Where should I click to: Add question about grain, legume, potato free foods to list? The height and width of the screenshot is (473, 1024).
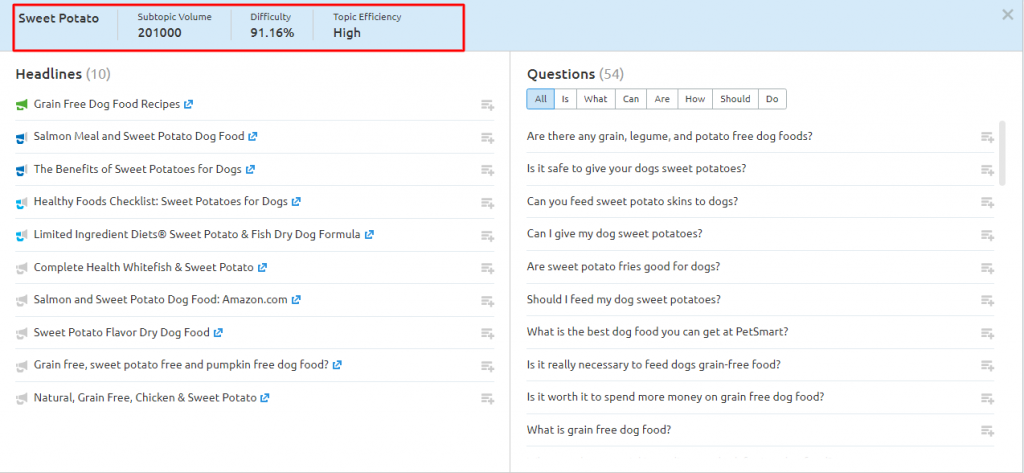987,137
